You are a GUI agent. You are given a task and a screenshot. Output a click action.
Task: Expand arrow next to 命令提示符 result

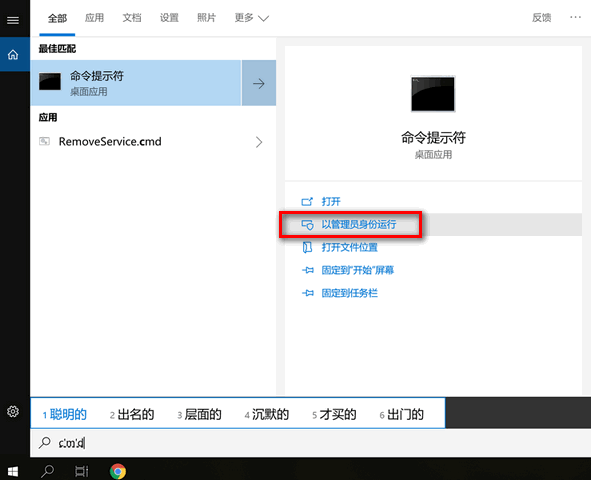point(259,83)
